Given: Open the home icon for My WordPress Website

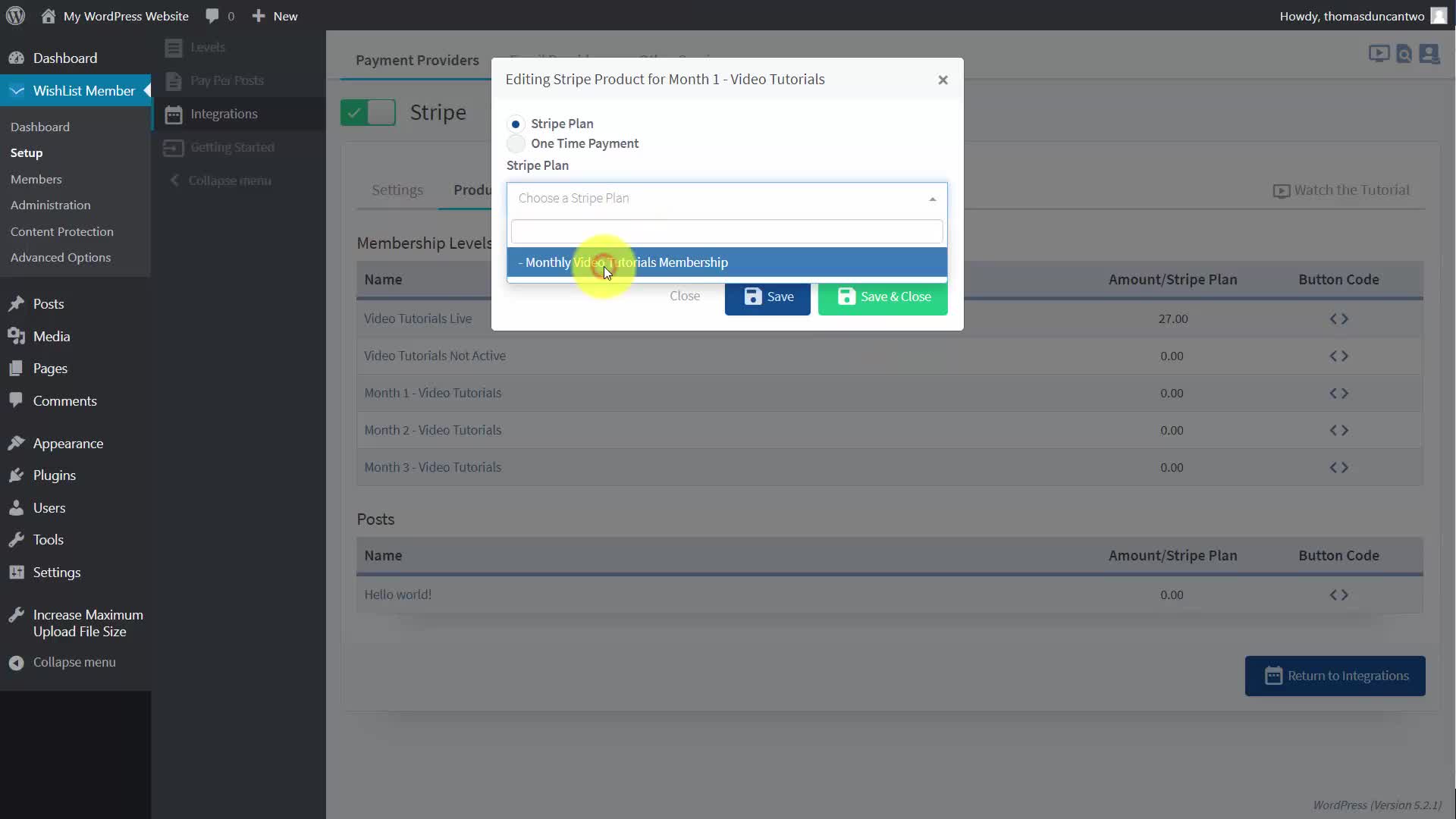Looking at the screenshot, I should point(48,16).
